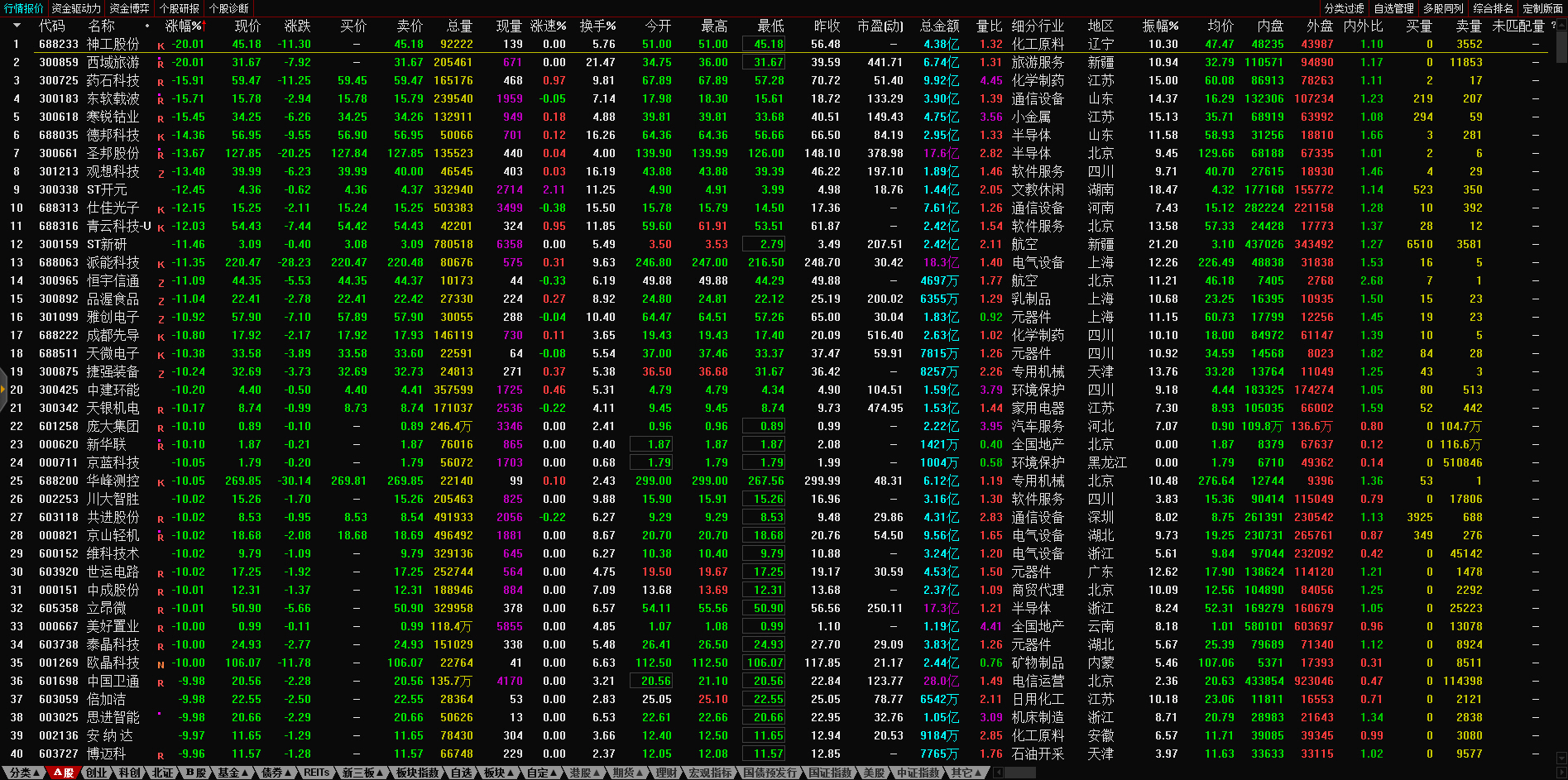Click the left scroll arrow in bottom tab bar

998,773
